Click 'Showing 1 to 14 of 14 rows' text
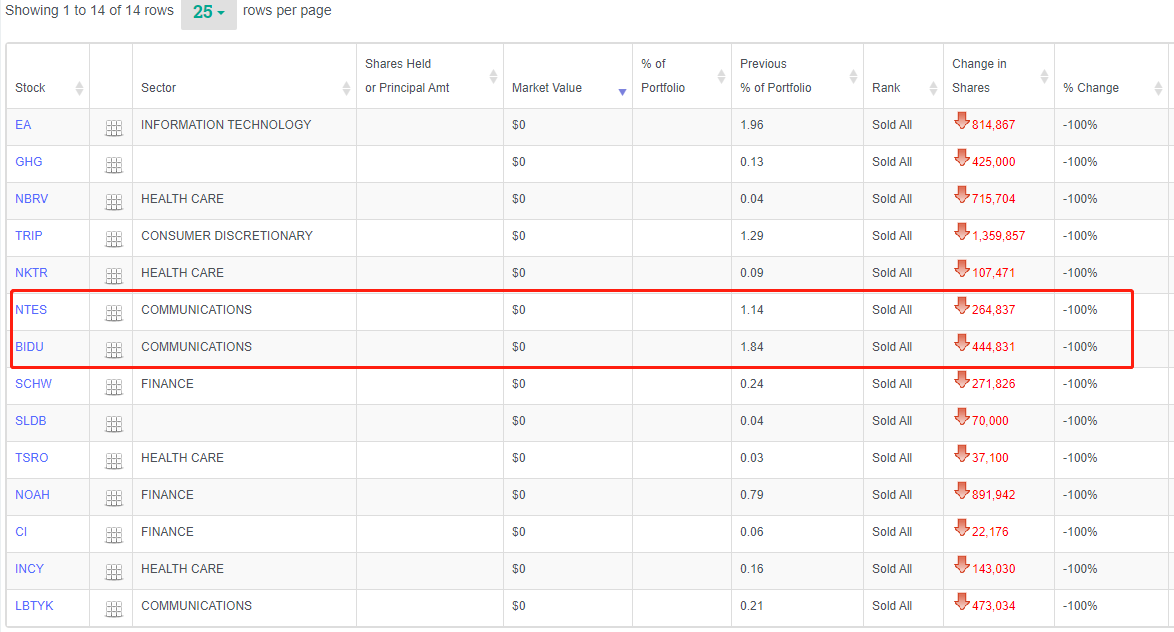Image resolution: width=1174 pixels, height=632 pixels. (x=89, y=10)
